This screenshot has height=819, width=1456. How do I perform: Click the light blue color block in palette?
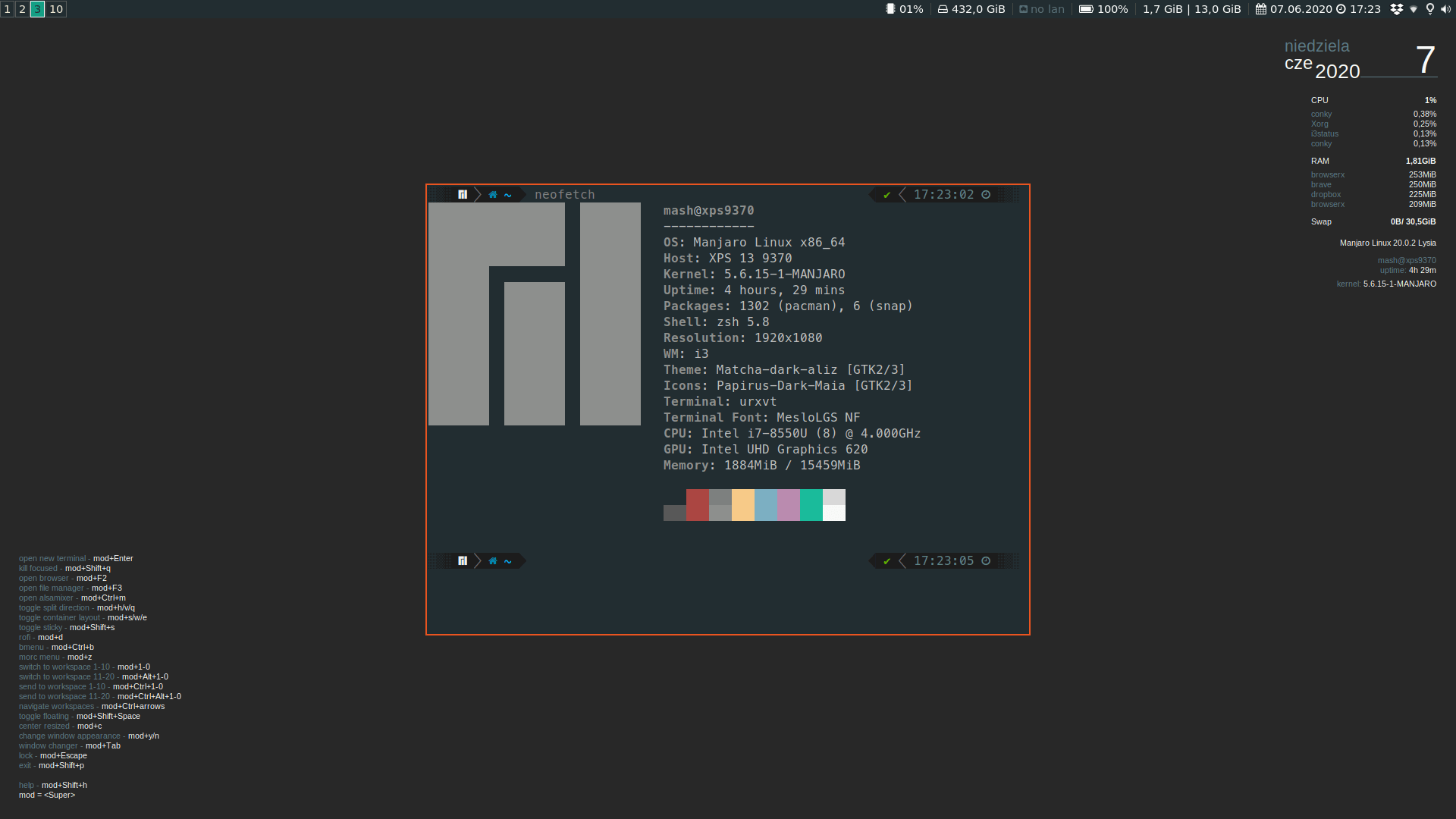coord(766,505)
